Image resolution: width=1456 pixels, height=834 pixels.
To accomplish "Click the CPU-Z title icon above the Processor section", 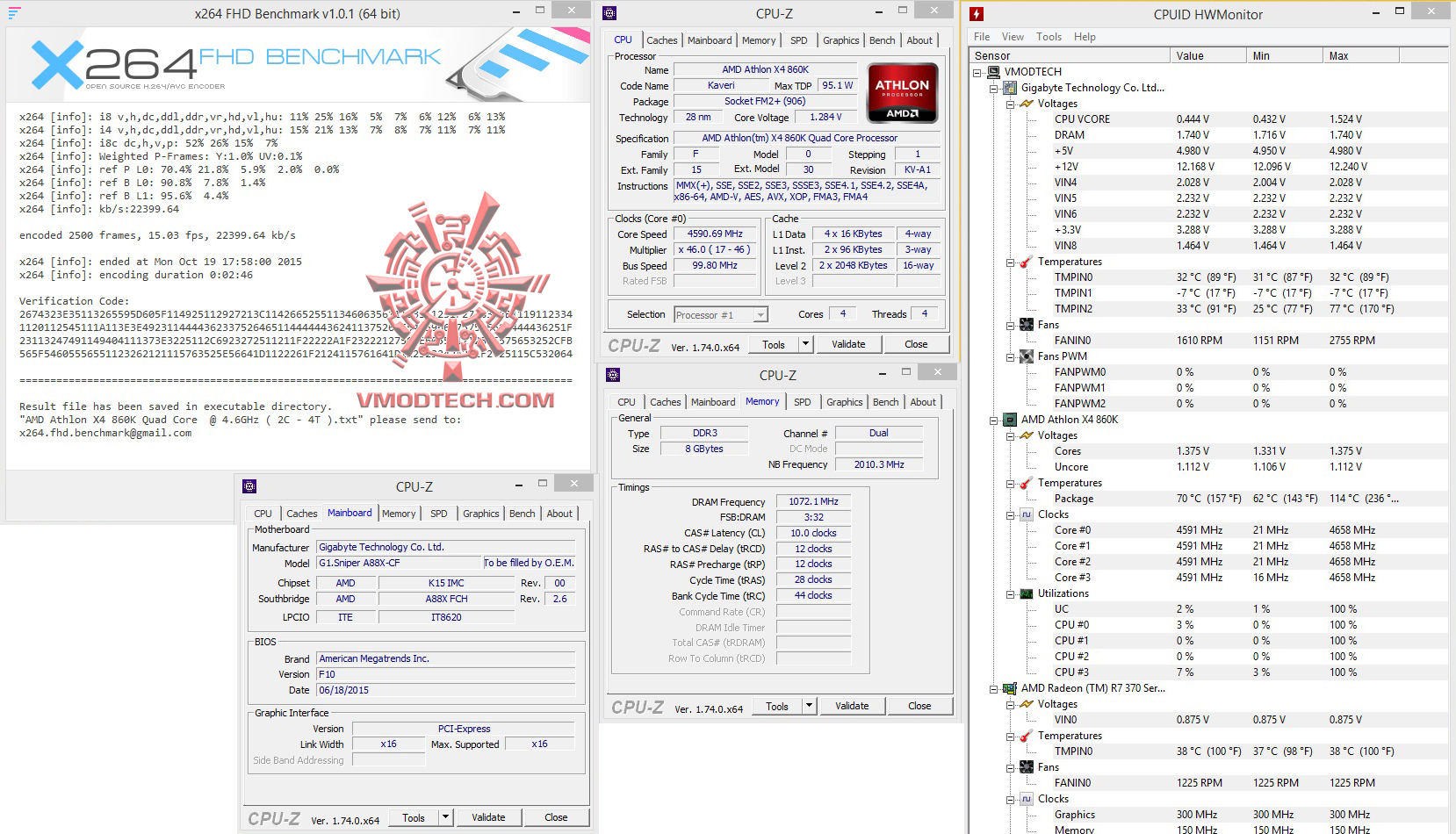I will click(609, 13).
